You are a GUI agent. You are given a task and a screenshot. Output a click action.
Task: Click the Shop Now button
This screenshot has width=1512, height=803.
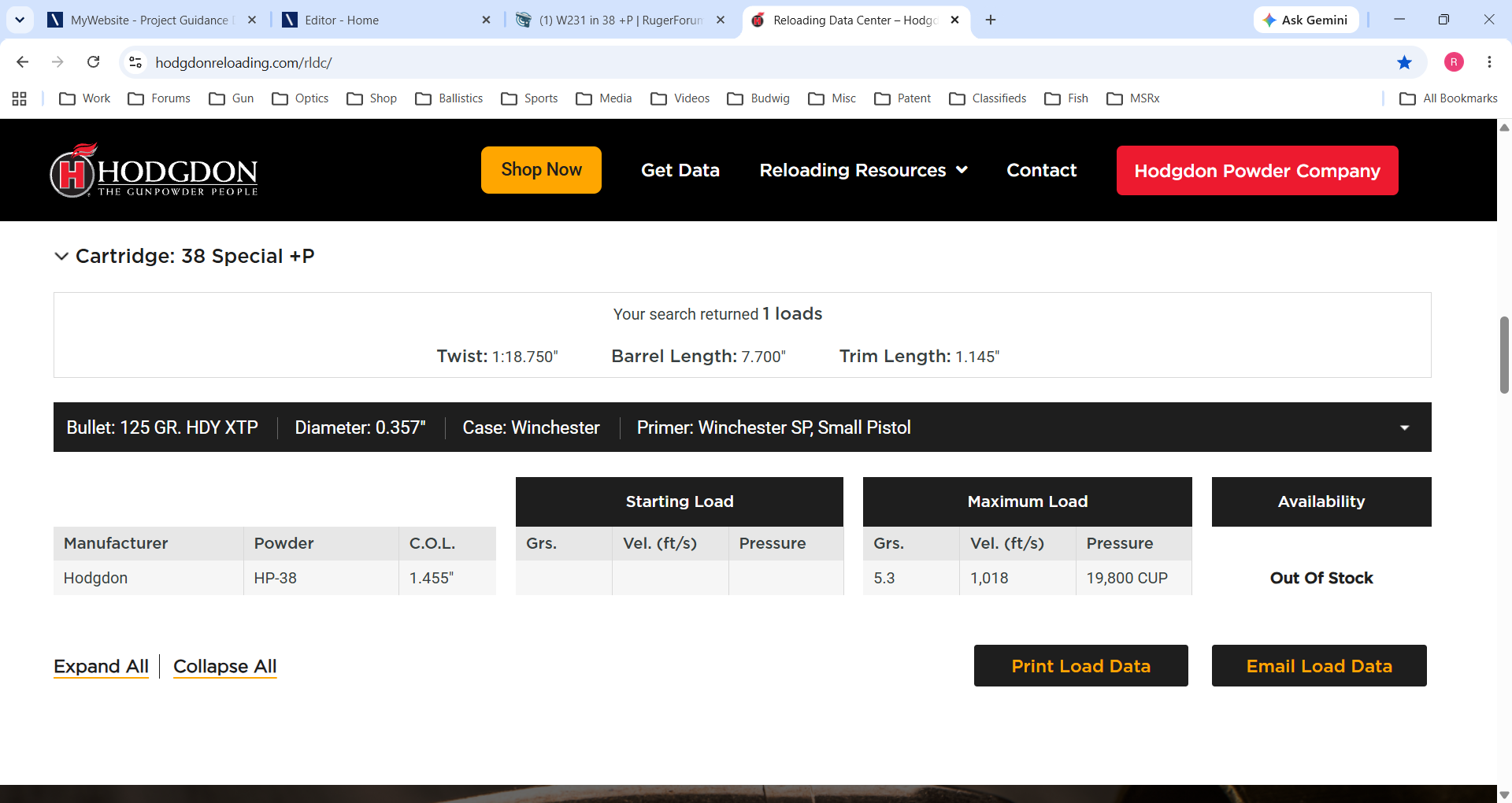(x=541, y=170)
